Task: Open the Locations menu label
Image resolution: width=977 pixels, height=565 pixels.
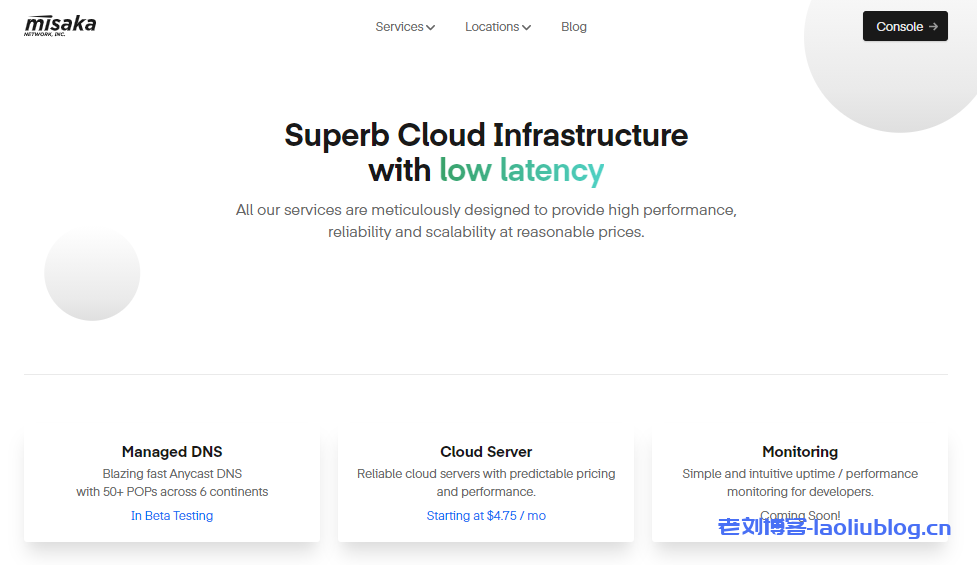Action: (491, 27)
